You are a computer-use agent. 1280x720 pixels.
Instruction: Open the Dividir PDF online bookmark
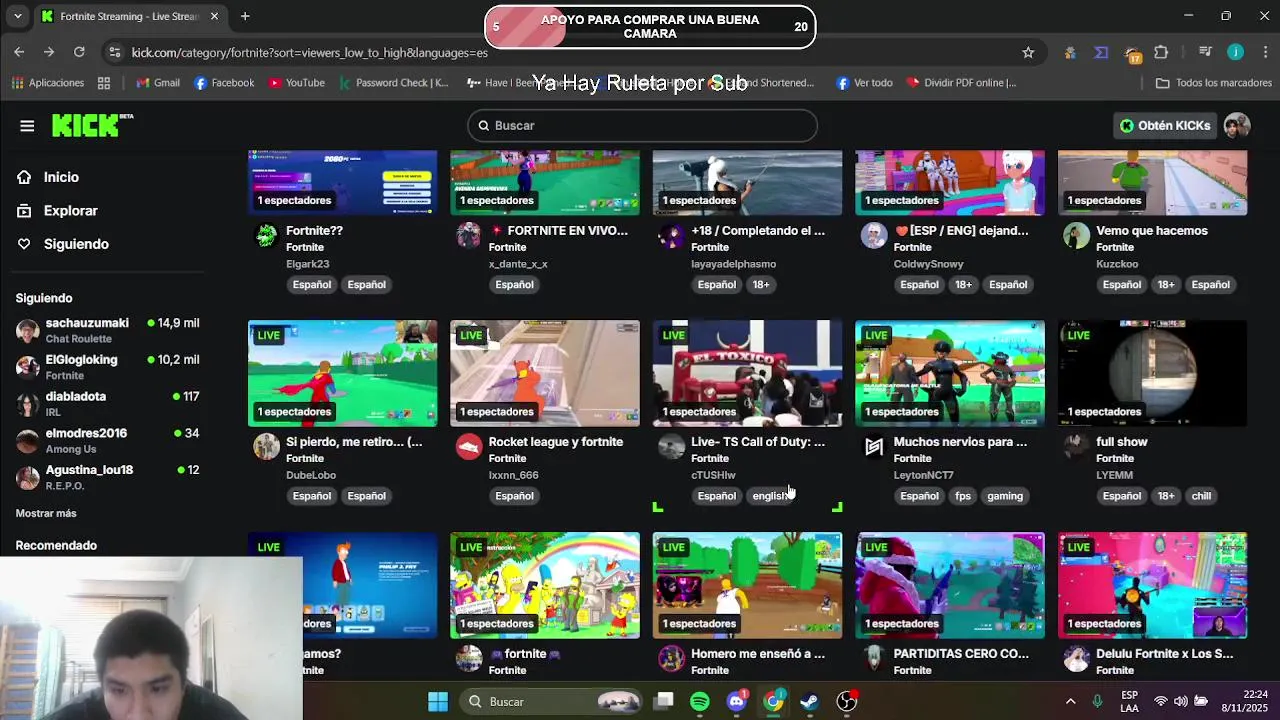tap(961, 83)
